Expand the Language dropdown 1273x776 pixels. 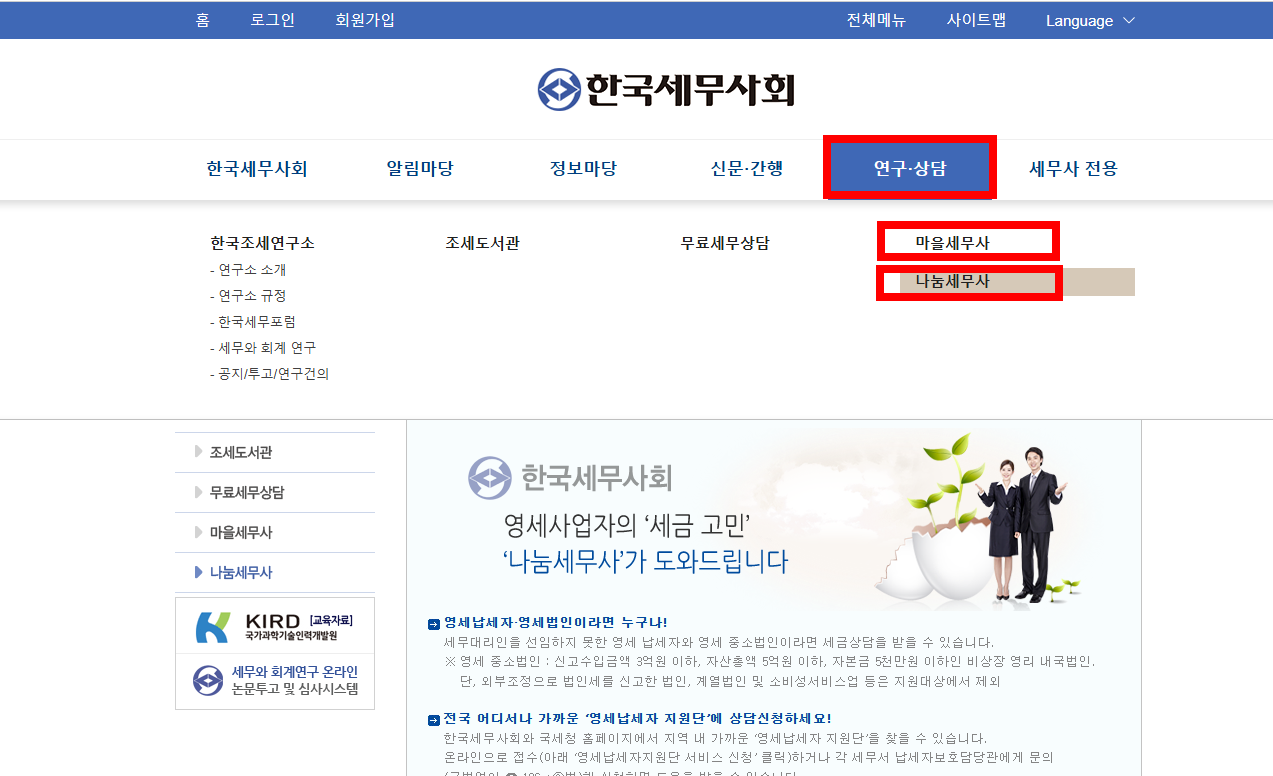coord(1090,20)
